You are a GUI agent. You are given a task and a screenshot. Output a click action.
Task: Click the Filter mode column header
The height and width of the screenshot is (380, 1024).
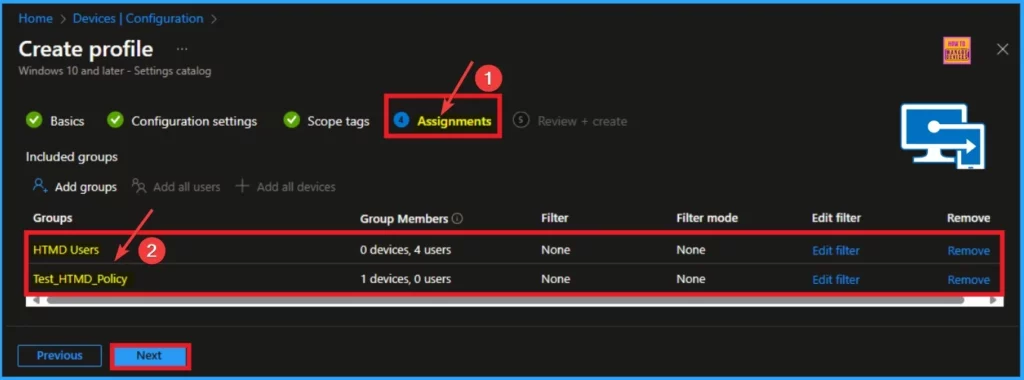click(x=707, y=218)
